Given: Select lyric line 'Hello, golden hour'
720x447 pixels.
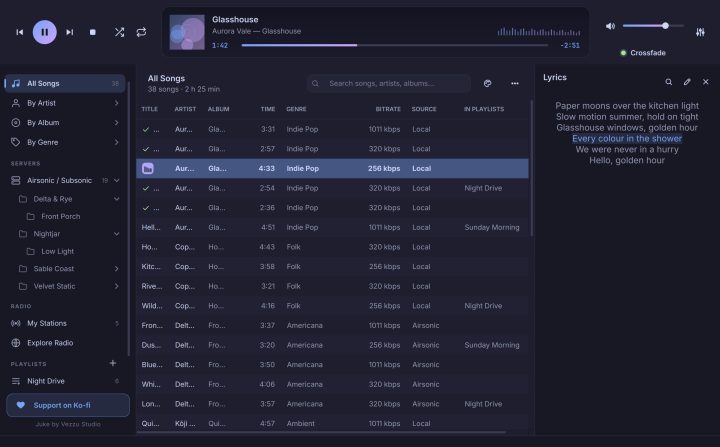Looking at the screenshot, I should [627, 160].
